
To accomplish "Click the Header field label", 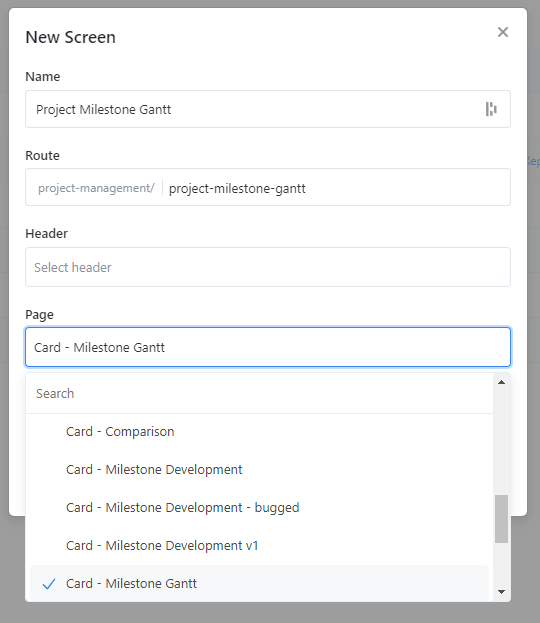I will [46, 234].
